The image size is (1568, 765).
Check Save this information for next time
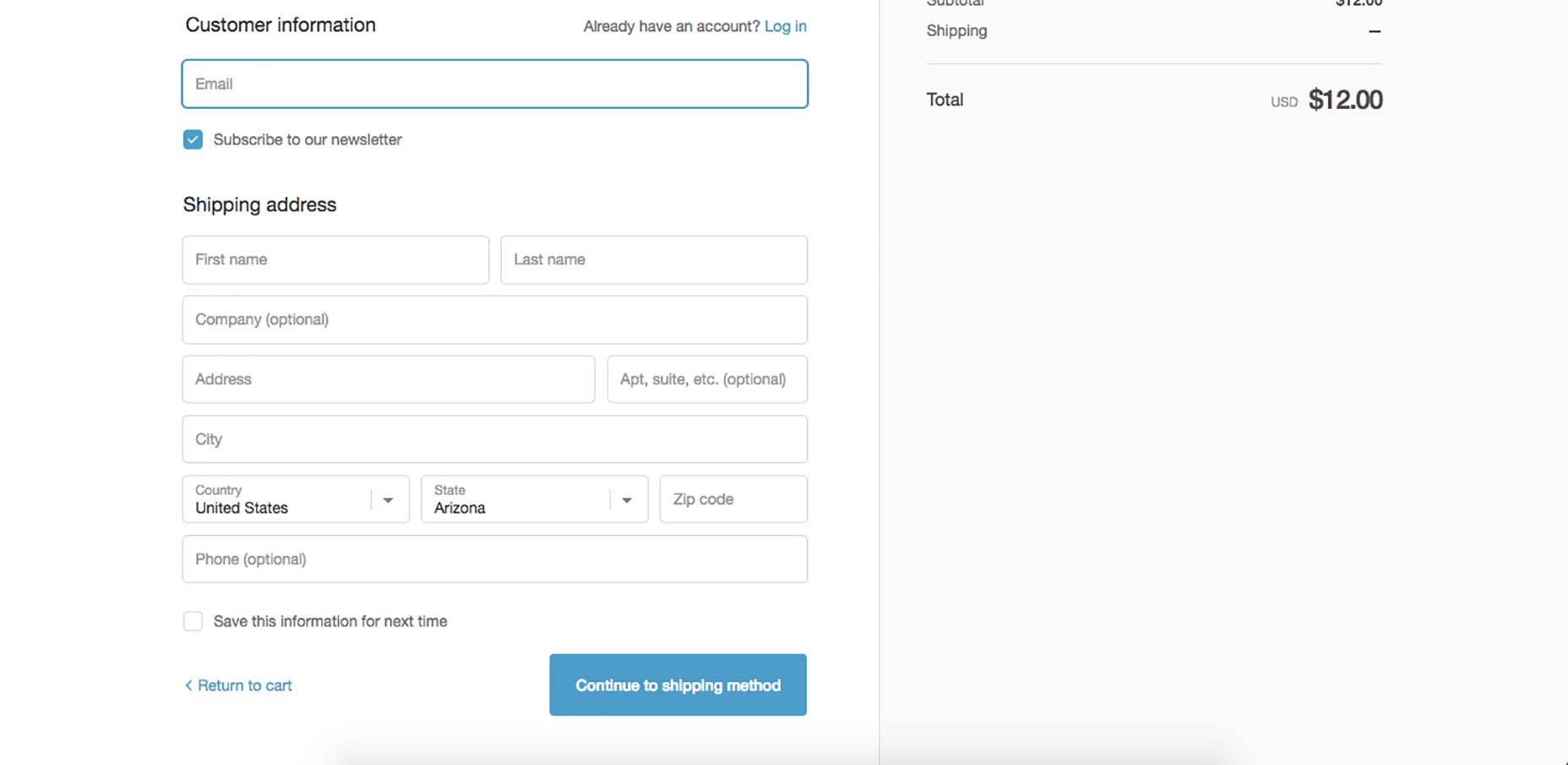(193, 621)
